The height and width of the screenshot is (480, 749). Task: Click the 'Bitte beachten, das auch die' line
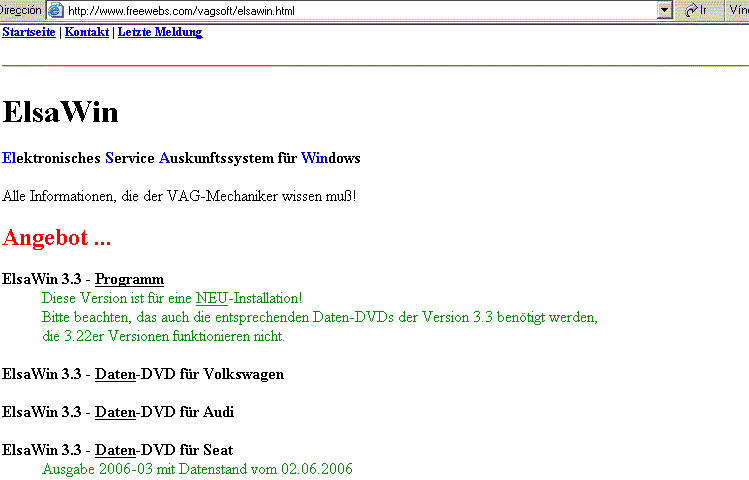[x=320, y=317]
